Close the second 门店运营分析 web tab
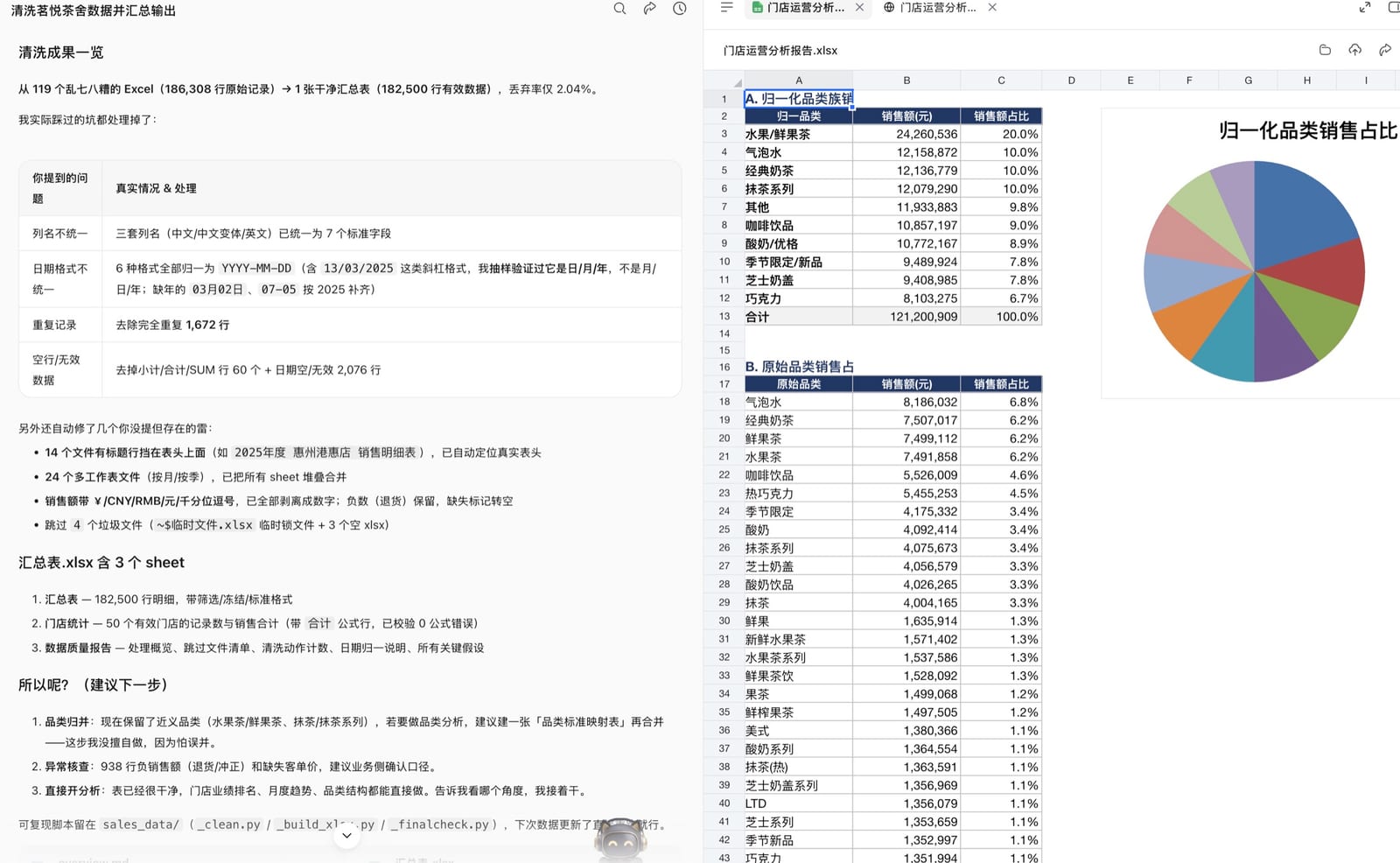 992,7
